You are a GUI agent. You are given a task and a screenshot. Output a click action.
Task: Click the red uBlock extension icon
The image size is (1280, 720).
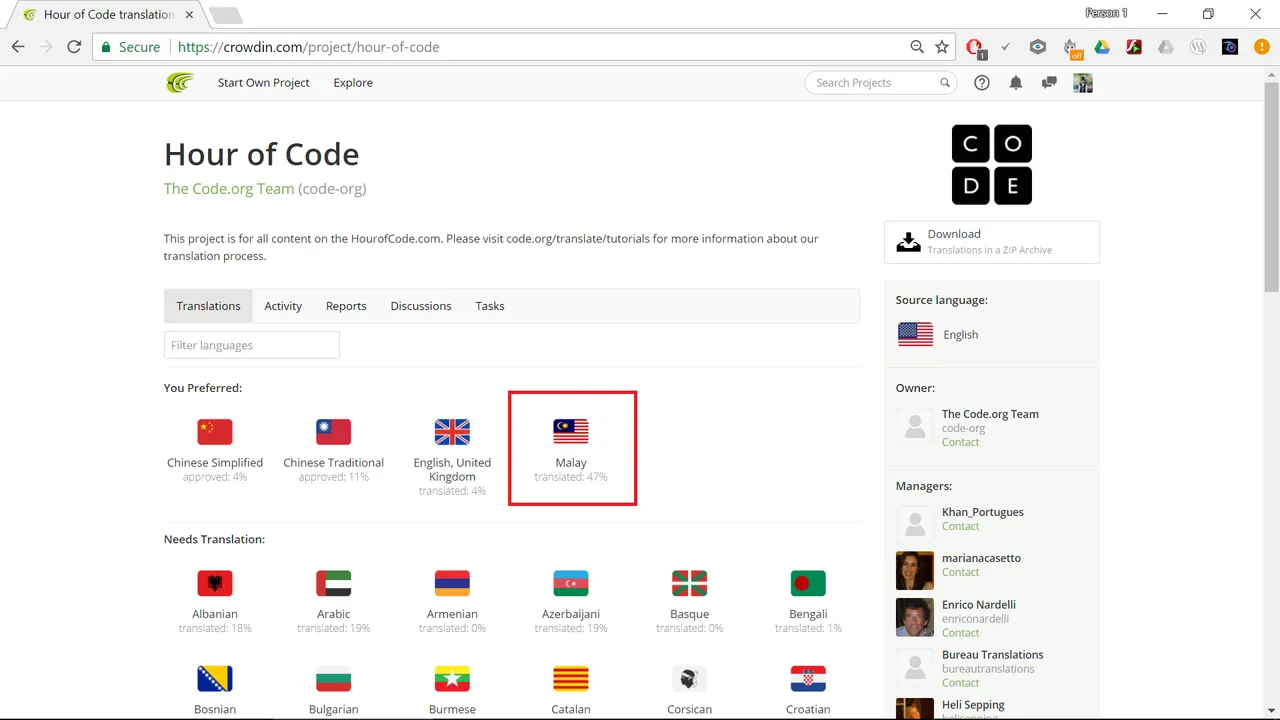974,47
